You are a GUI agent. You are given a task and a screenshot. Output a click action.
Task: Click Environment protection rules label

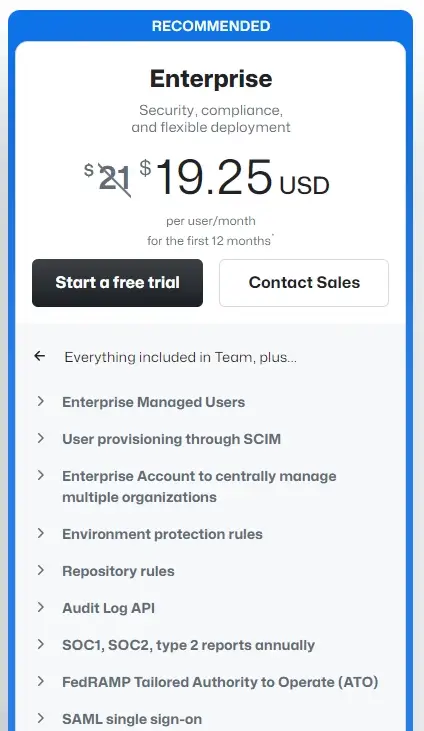162,534
